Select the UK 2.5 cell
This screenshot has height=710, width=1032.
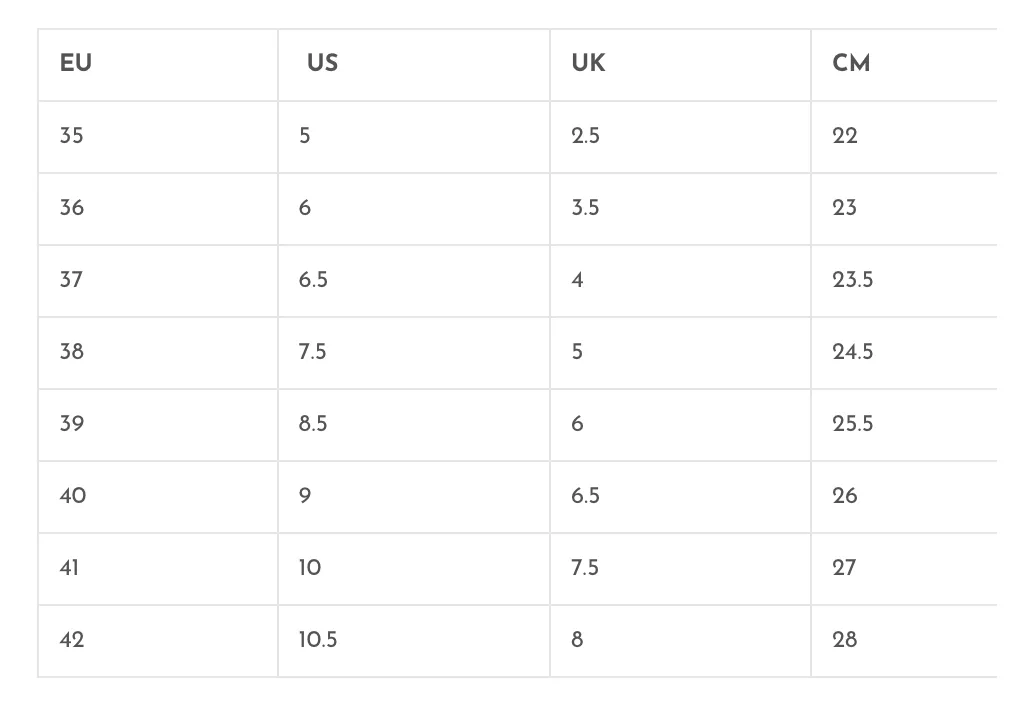(681, 137)
